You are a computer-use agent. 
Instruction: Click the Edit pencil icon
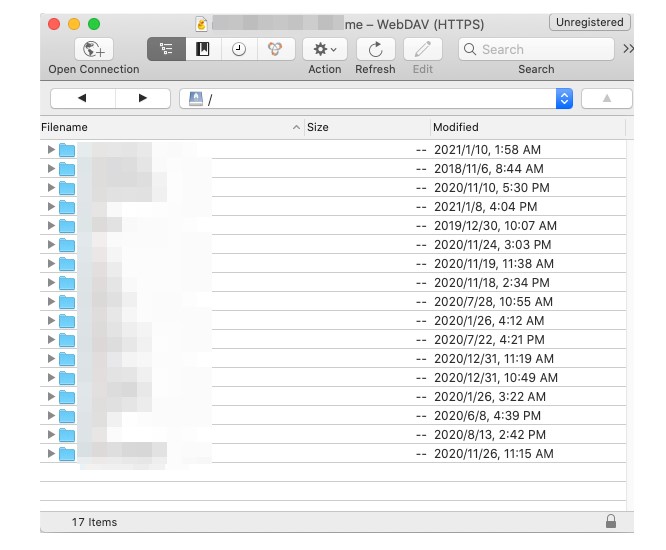[423, 49]
